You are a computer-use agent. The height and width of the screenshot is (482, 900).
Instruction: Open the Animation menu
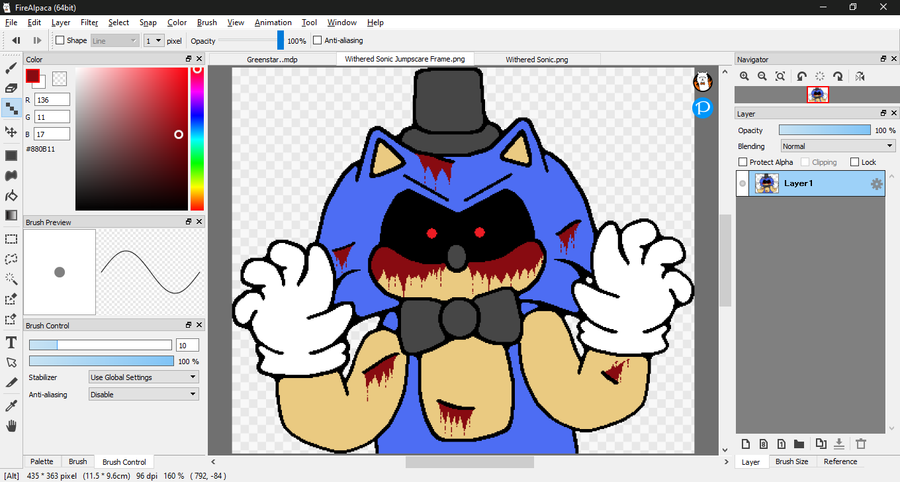(x=273, y=22)
